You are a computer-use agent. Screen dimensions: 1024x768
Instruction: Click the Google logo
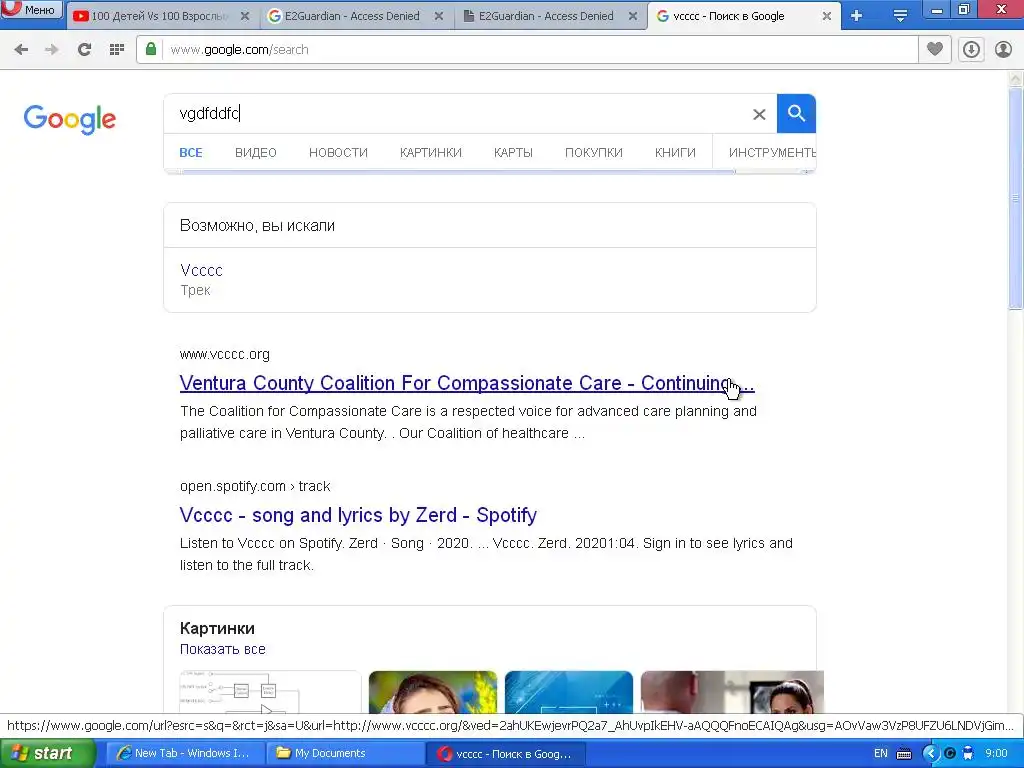70,120
